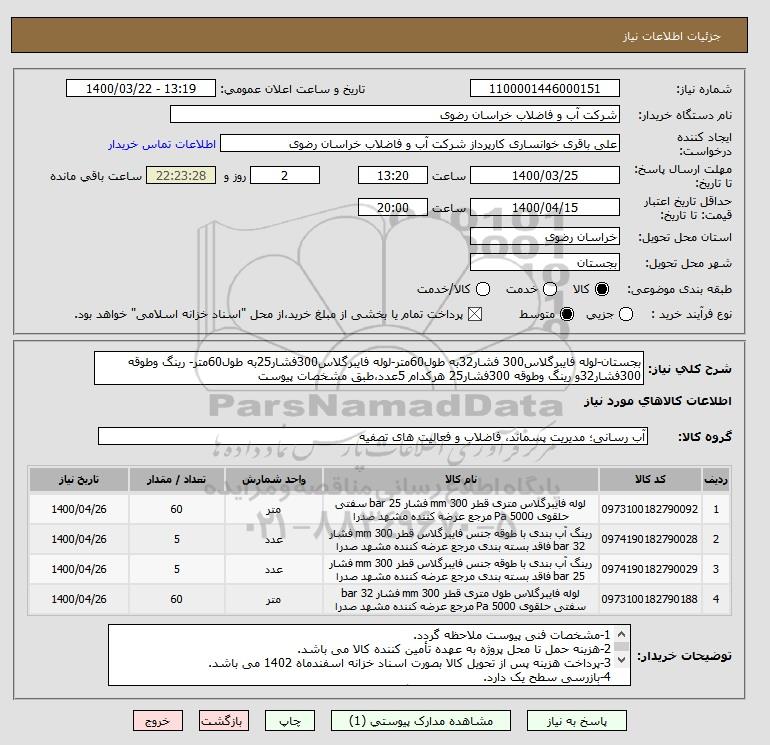Select the کالا/خدمت radio button
Viewport: 770px width, 745px height.
click(x=483, y=289)
